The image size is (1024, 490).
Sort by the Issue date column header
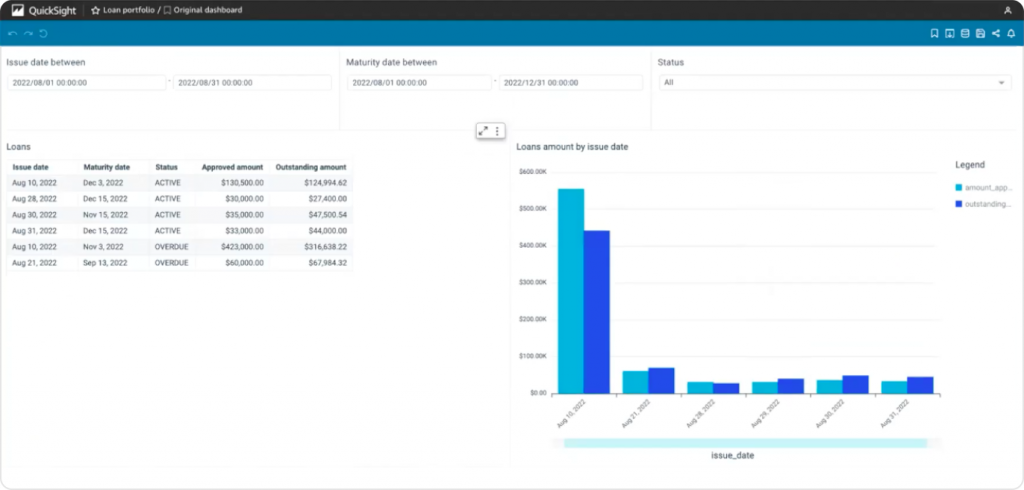(30, 167)
